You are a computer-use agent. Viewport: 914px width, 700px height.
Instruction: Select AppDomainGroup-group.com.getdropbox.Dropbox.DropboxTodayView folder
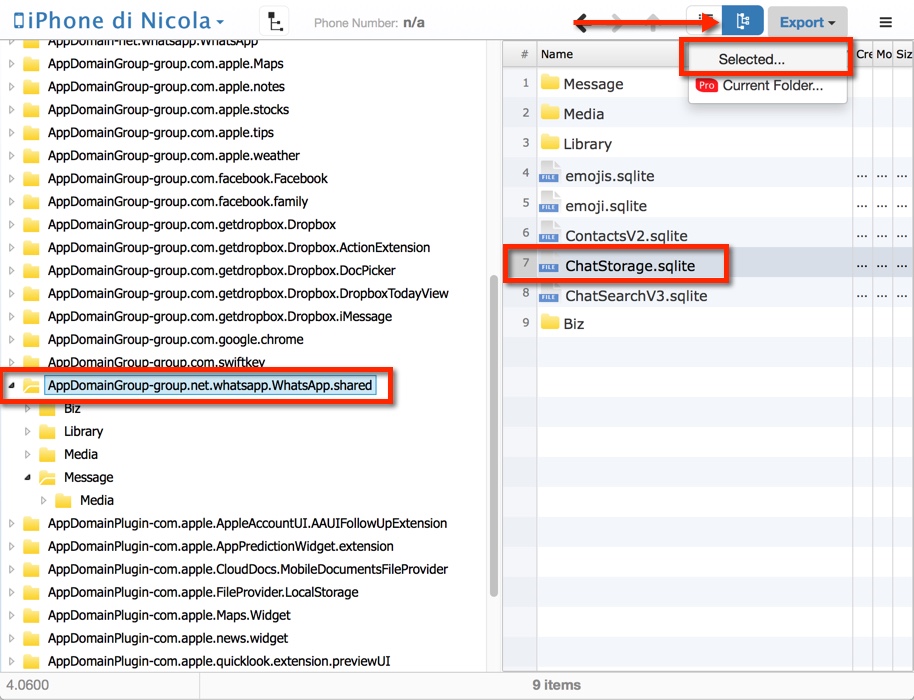point(248,294)
